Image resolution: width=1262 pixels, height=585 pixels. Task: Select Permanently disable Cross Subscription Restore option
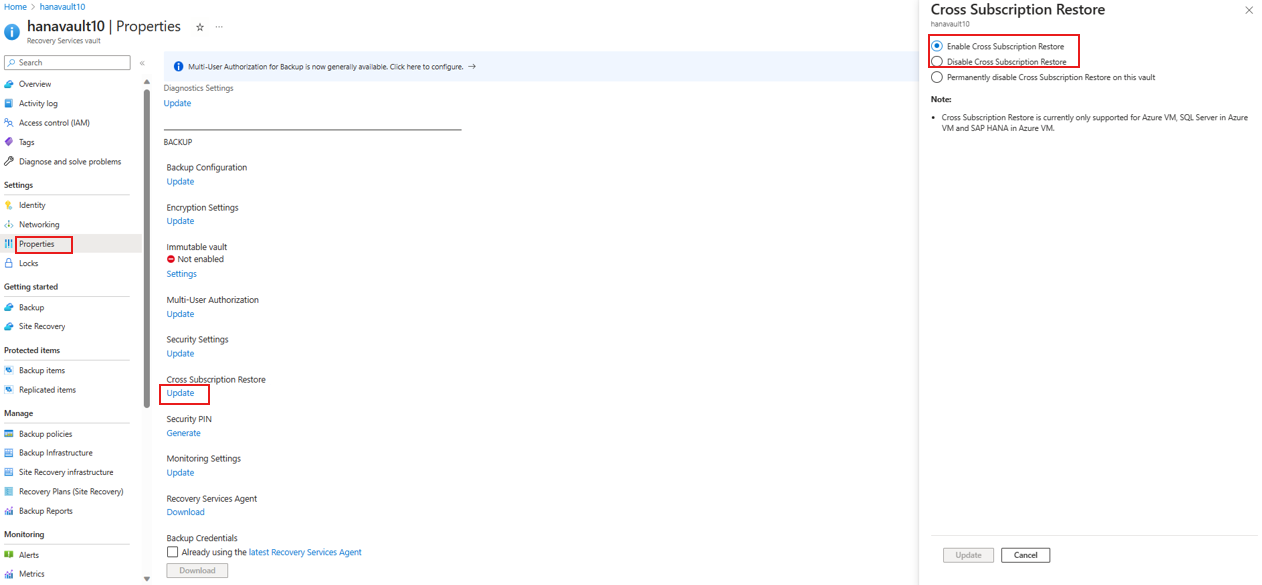coord(937,77)
